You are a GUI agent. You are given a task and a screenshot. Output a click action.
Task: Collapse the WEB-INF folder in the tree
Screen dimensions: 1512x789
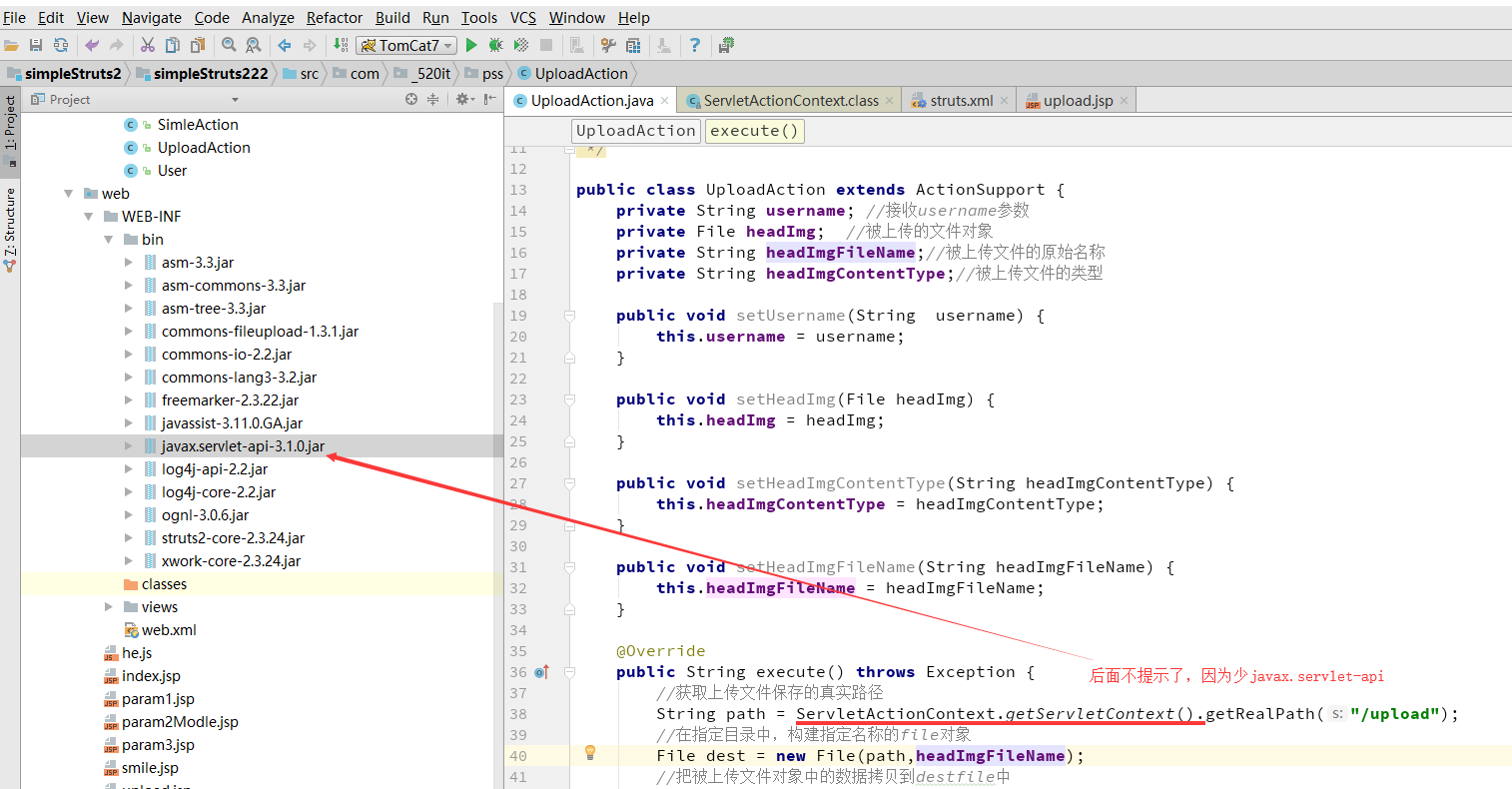[x=89, y=217]
